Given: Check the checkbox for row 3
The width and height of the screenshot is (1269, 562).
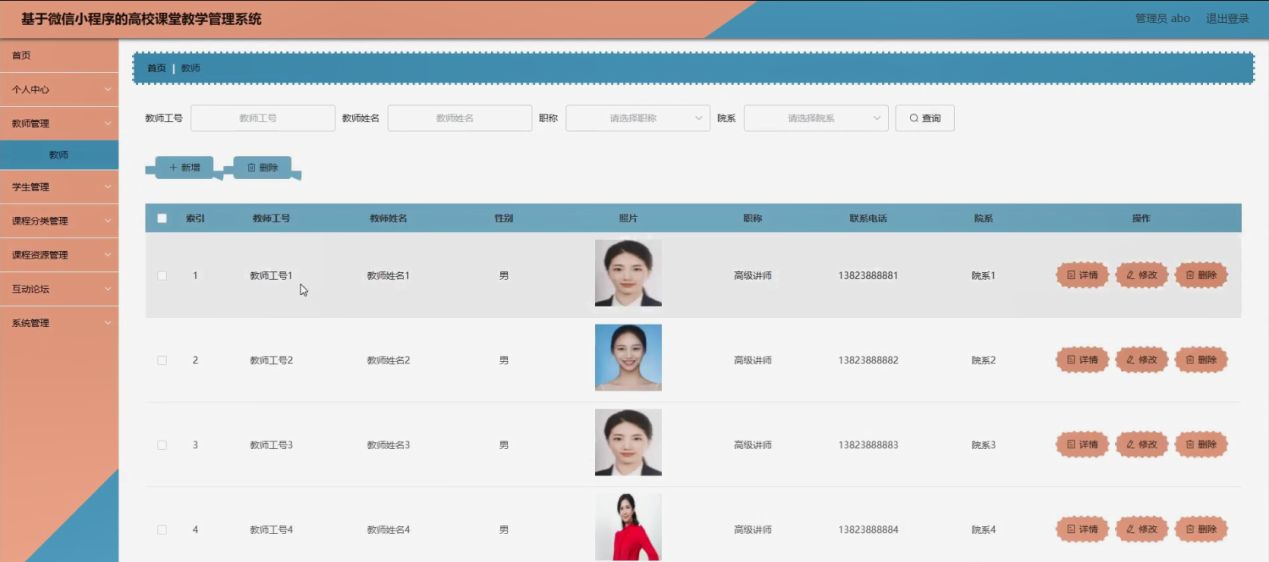Looking at the screenshot, I should click(162, 445).
